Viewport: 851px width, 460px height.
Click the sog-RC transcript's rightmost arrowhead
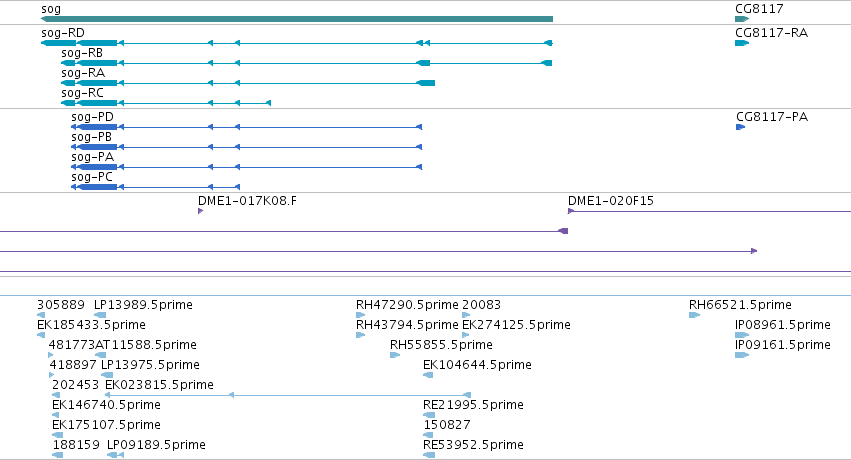269,103
